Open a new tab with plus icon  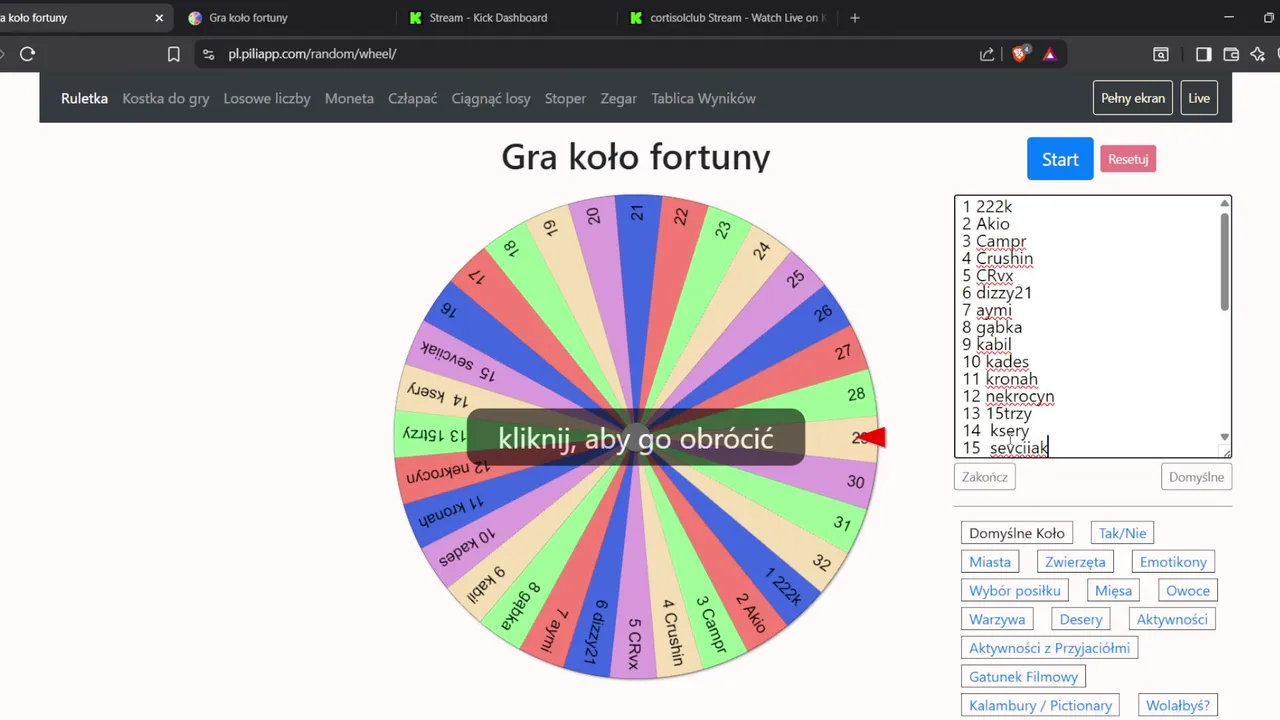(x=854, y=17)
